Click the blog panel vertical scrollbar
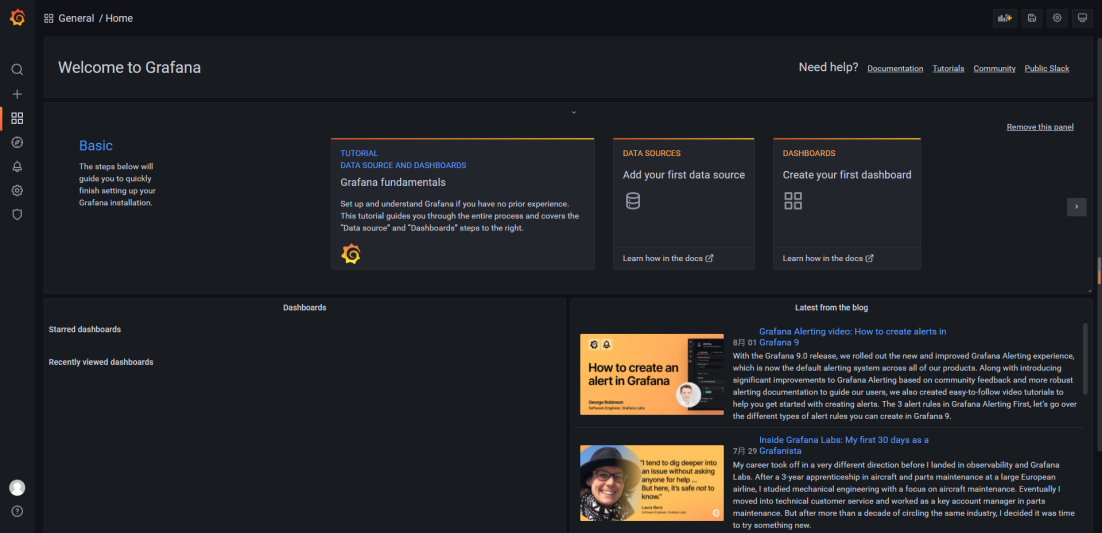This screenshot has width=1102, height=533. pyautogui.click(x=1085, y=360)
